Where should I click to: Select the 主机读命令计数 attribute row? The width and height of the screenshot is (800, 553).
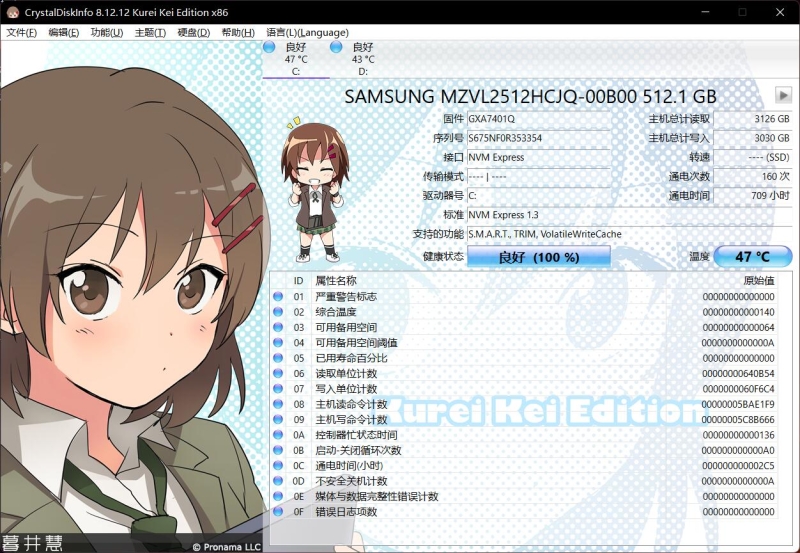point(524,404)
